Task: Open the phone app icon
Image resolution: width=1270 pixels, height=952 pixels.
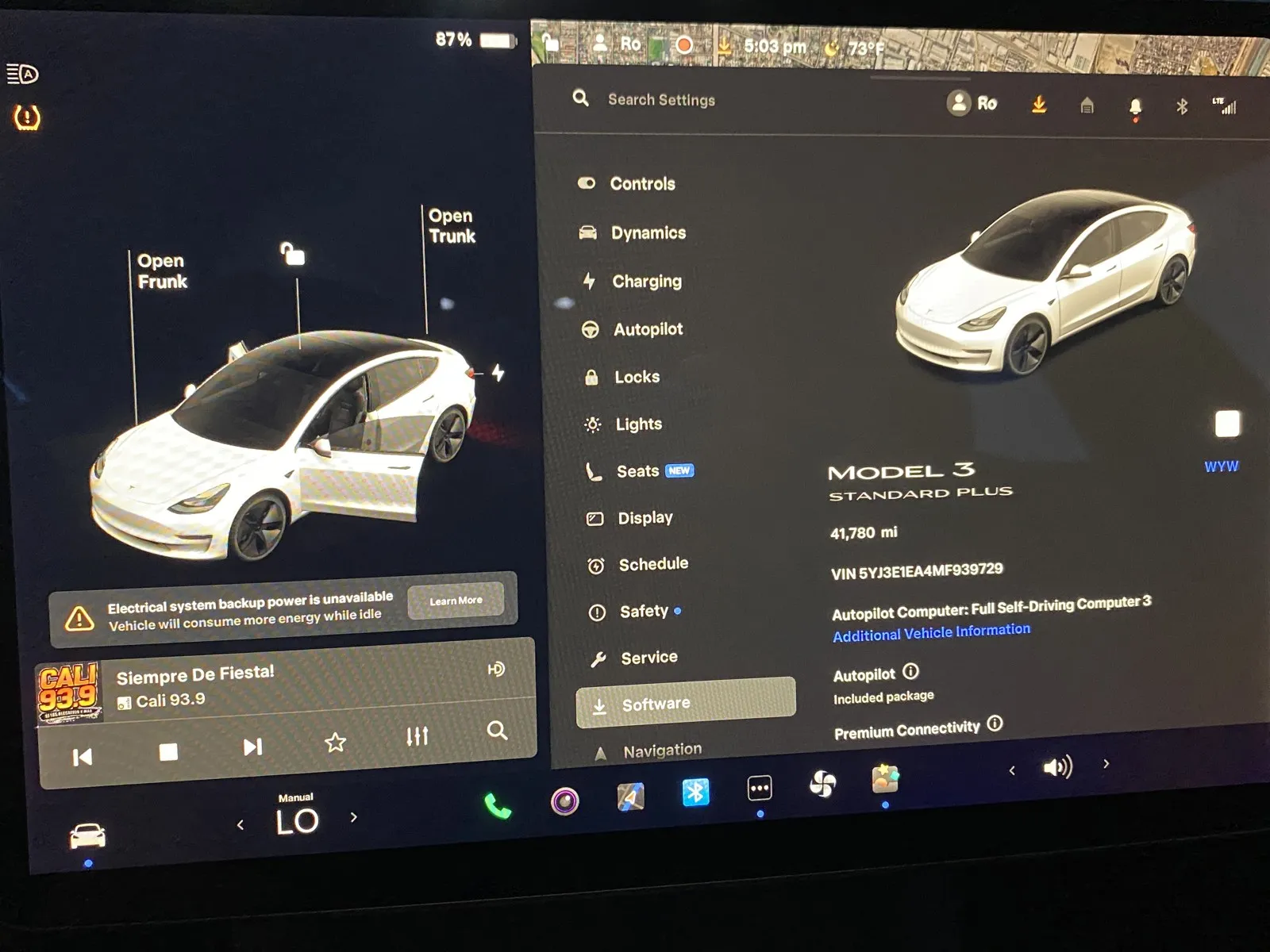Action: pyautogui.click(x=498, y=806)
